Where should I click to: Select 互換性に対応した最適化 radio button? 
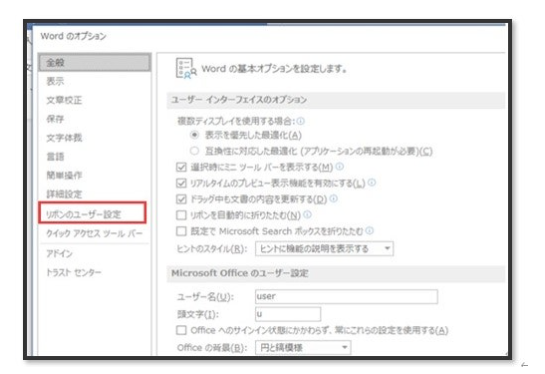[195, 151]
